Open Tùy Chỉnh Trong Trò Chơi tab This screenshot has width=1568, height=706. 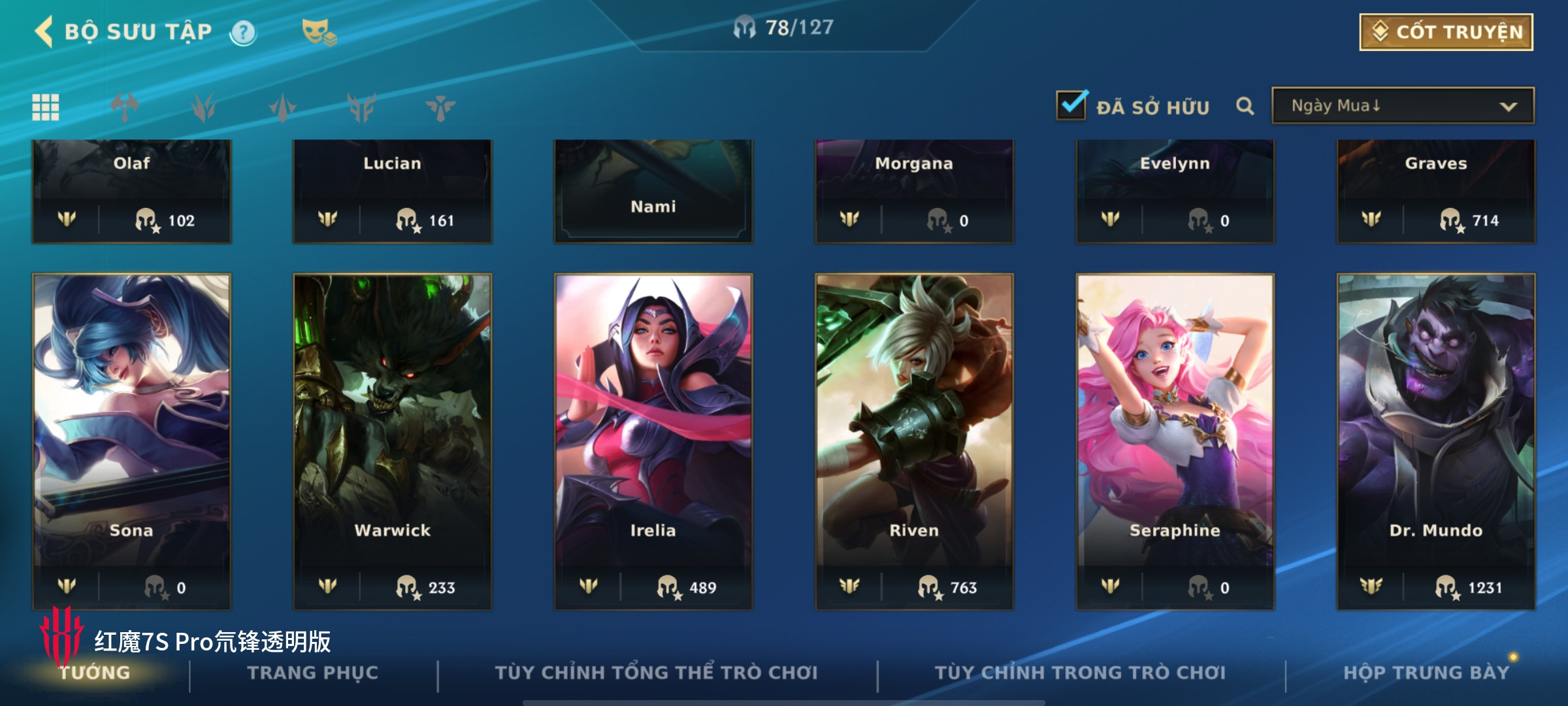click(1081, 673)
